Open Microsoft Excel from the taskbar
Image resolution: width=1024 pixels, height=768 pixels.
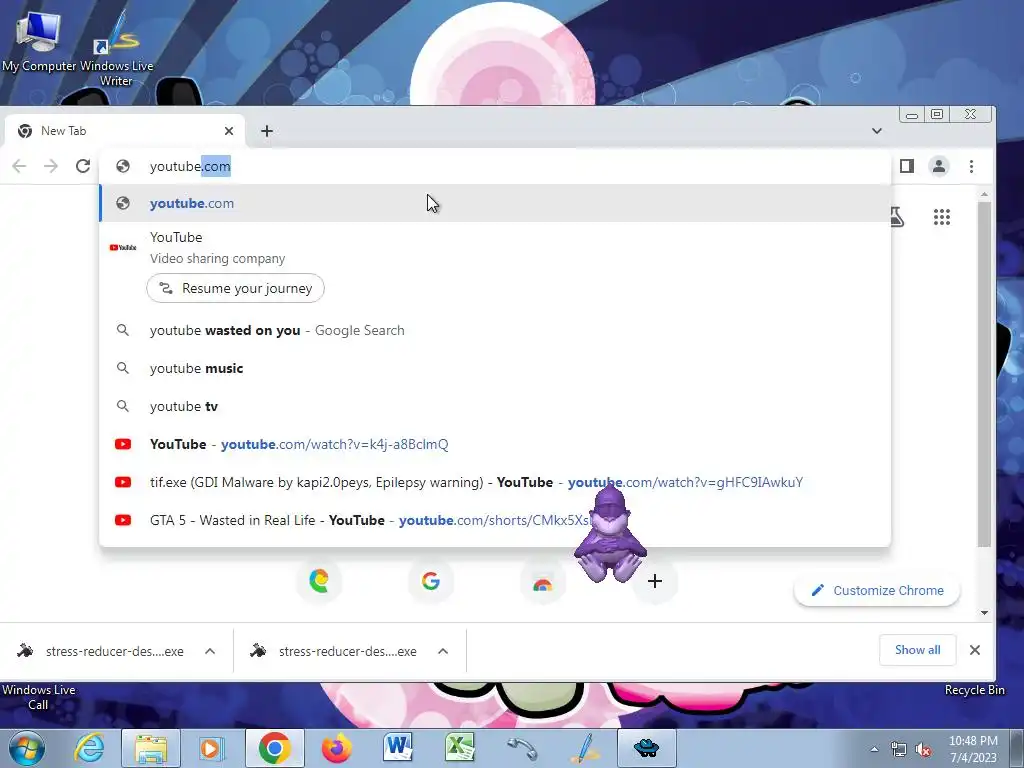460,748
